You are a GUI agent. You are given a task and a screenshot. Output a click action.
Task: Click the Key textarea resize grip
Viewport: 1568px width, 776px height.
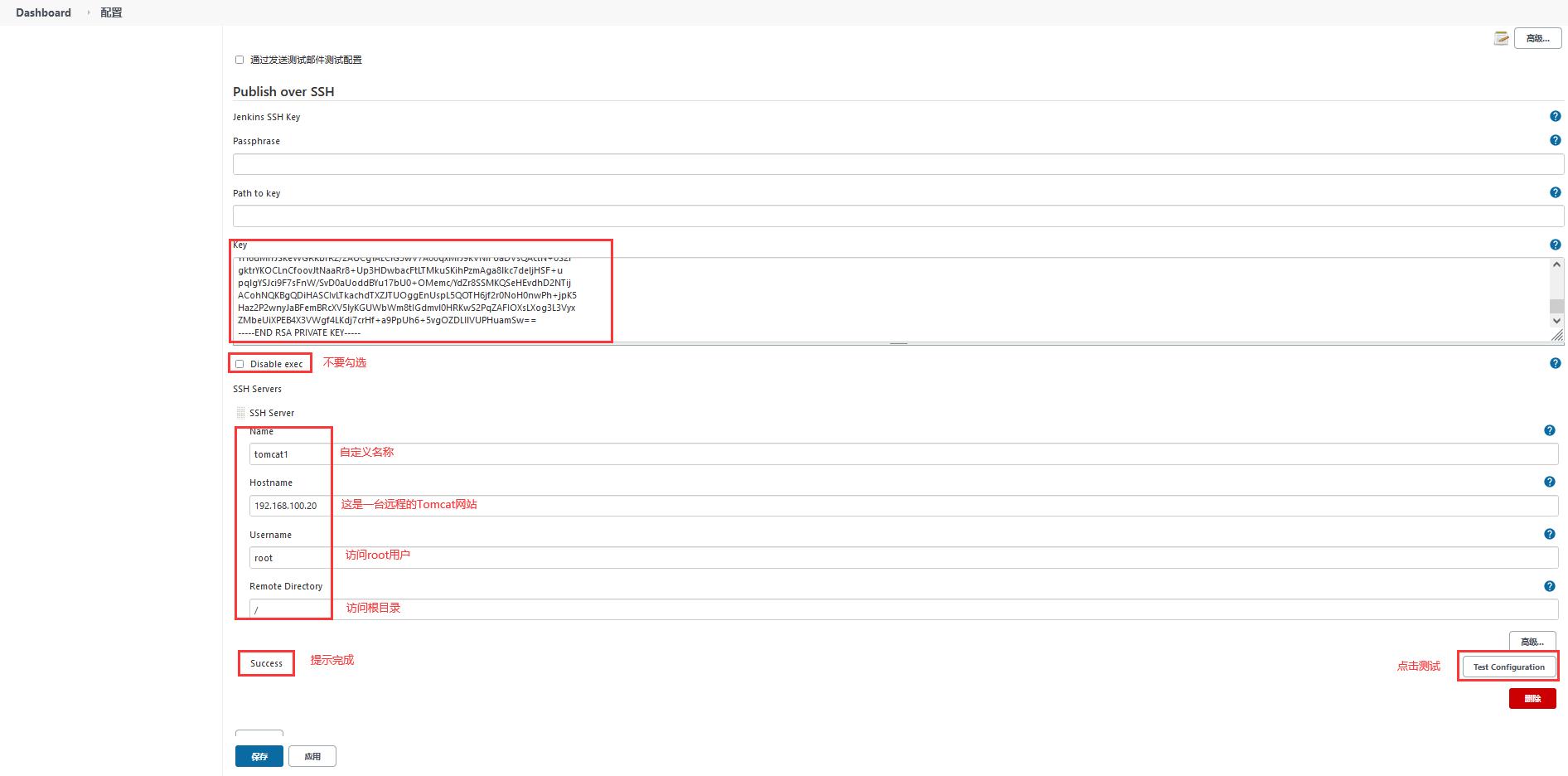click(1557, 335)
